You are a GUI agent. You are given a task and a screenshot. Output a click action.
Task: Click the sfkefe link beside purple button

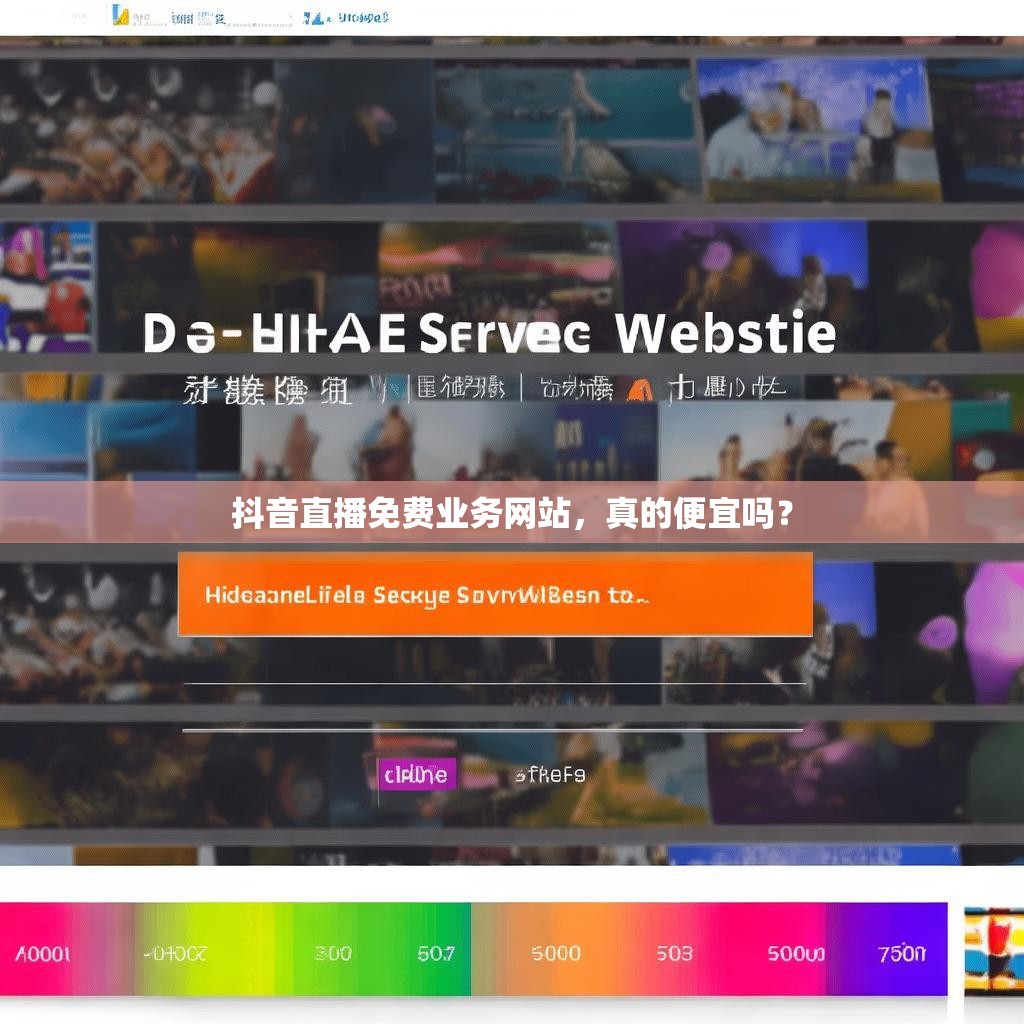tap(550, 775)
